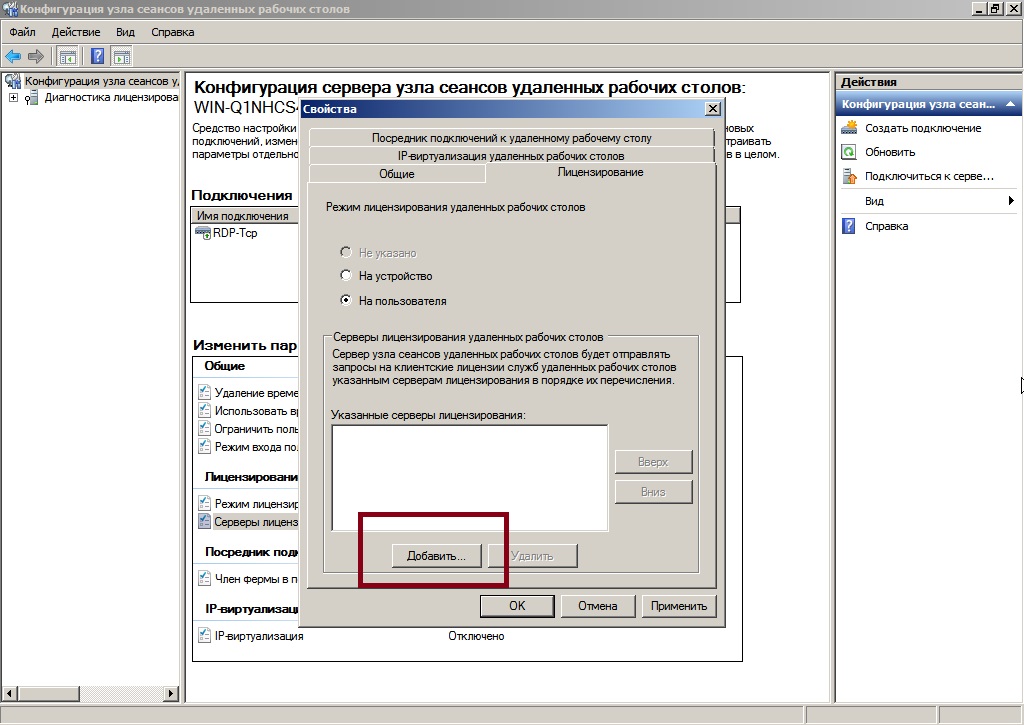Select the RDP-Tcp connection icon

click(x=203, y=233)
